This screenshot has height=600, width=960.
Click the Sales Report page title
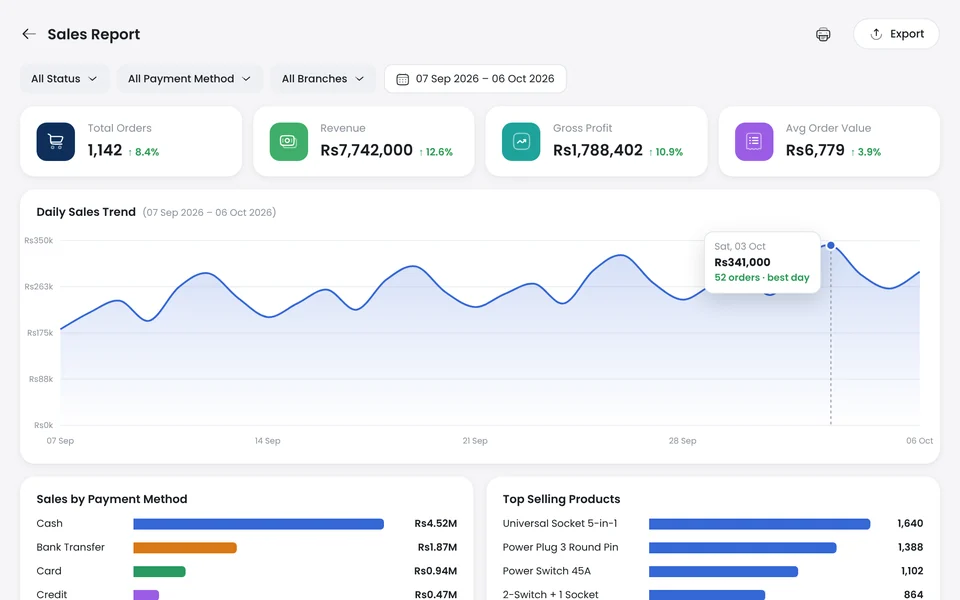click(x=94, y=34)
